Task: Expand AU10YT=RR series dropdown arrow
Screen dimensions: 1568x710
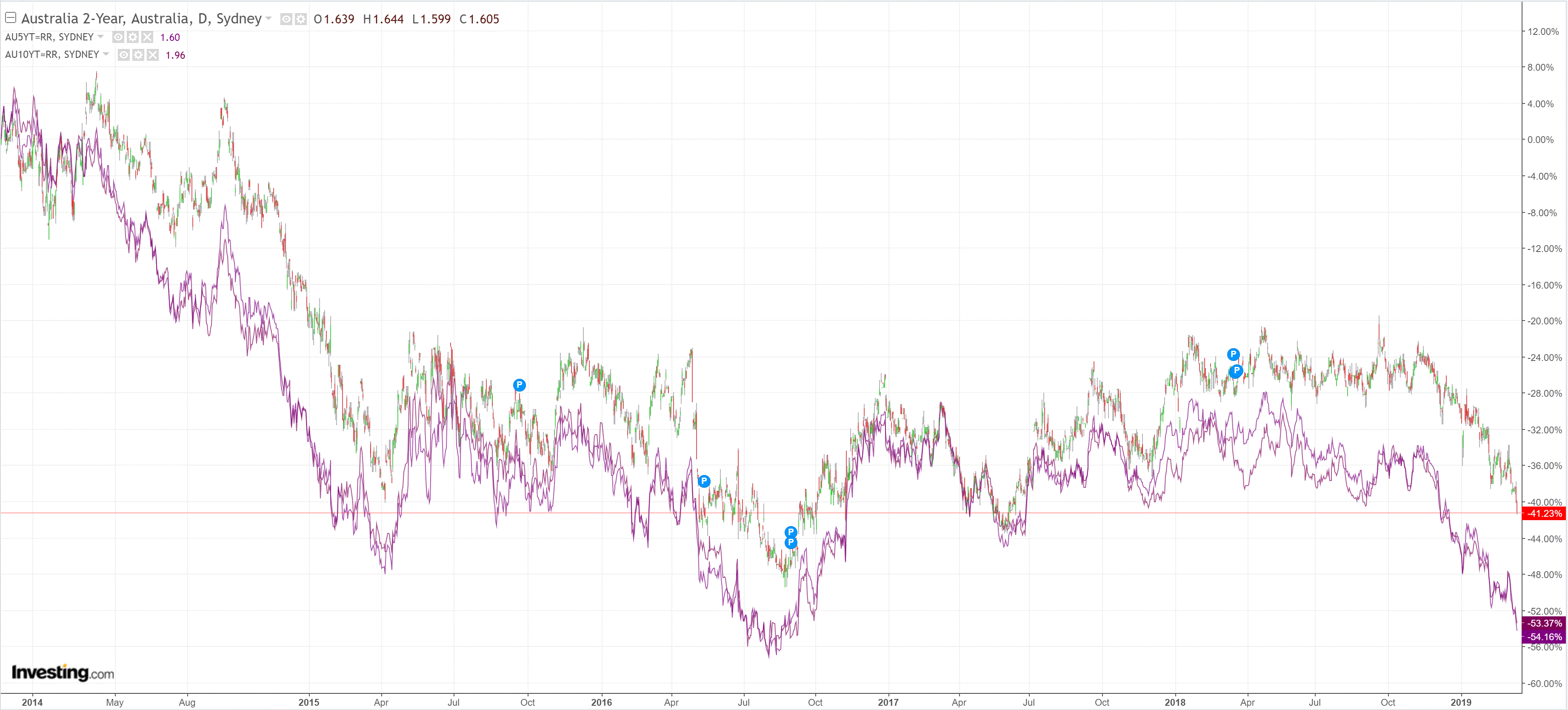Action: click(x=106, y=54)
